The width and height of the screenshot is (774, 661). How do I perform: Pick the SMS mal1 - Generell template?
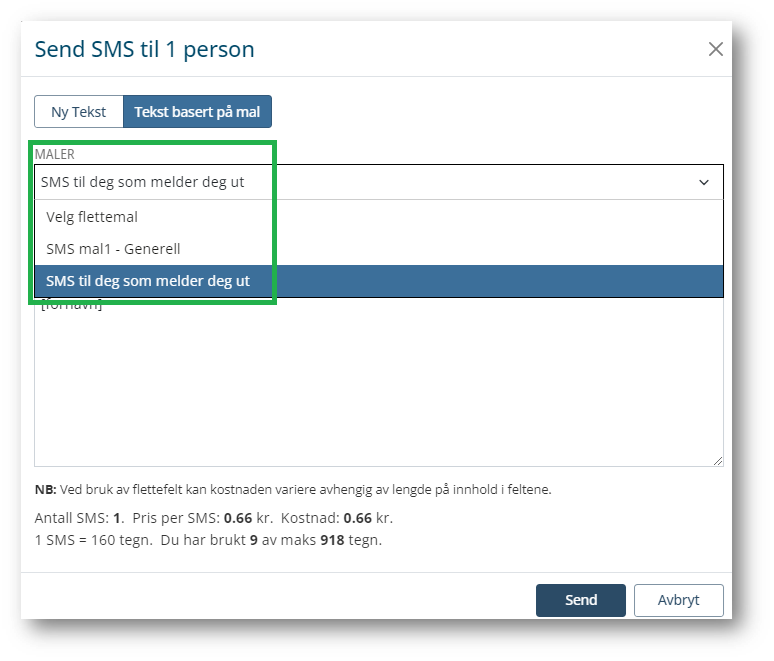pos(113,248)
